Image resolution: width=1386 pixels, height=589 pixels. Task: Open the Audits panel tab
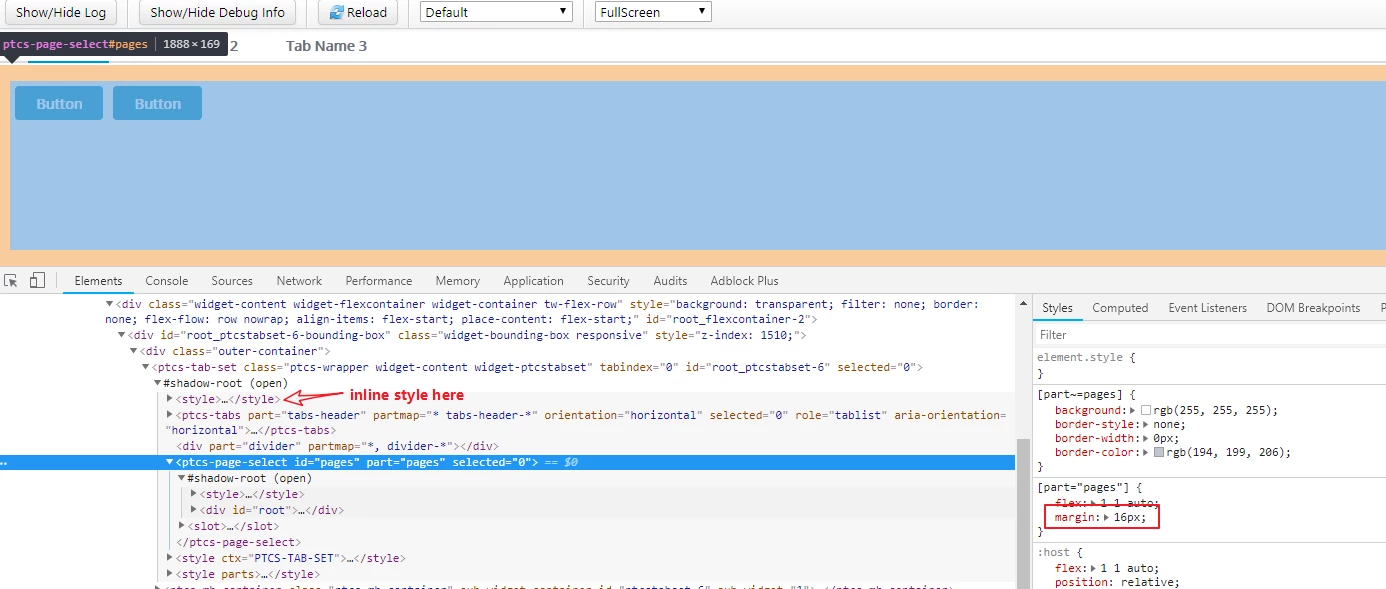[670, 281]
